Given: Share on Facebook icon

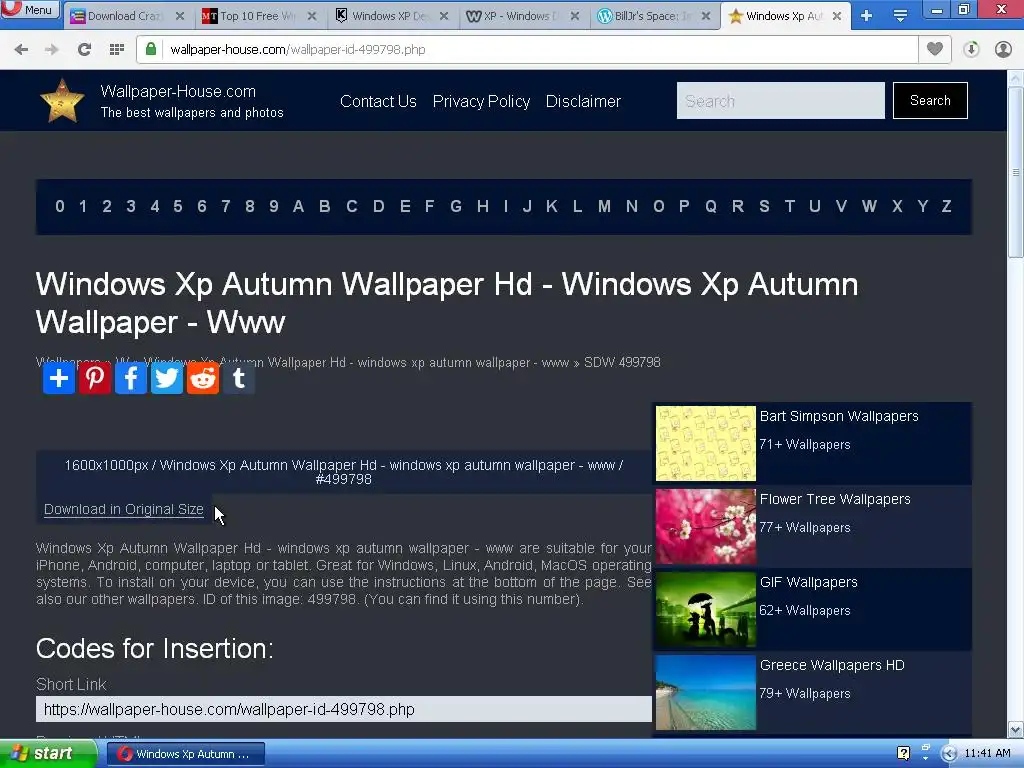Looking at the screenshot, I should (x=131, y=378).
